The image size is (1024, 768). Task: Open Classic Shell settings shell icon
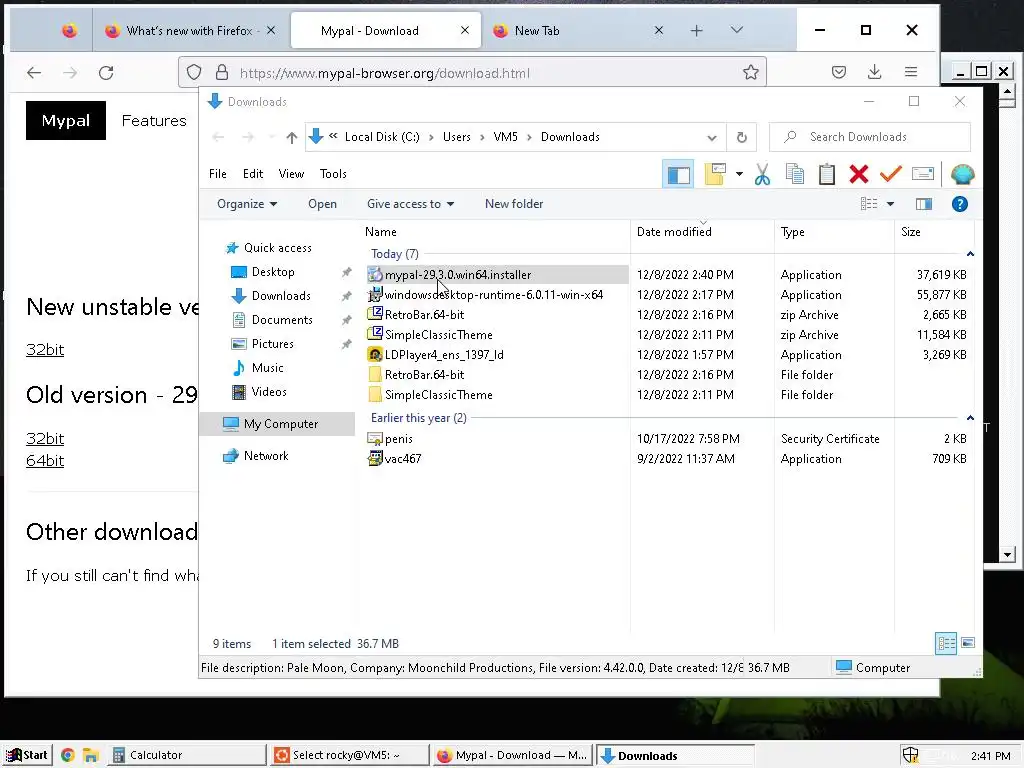click(963, 174)
